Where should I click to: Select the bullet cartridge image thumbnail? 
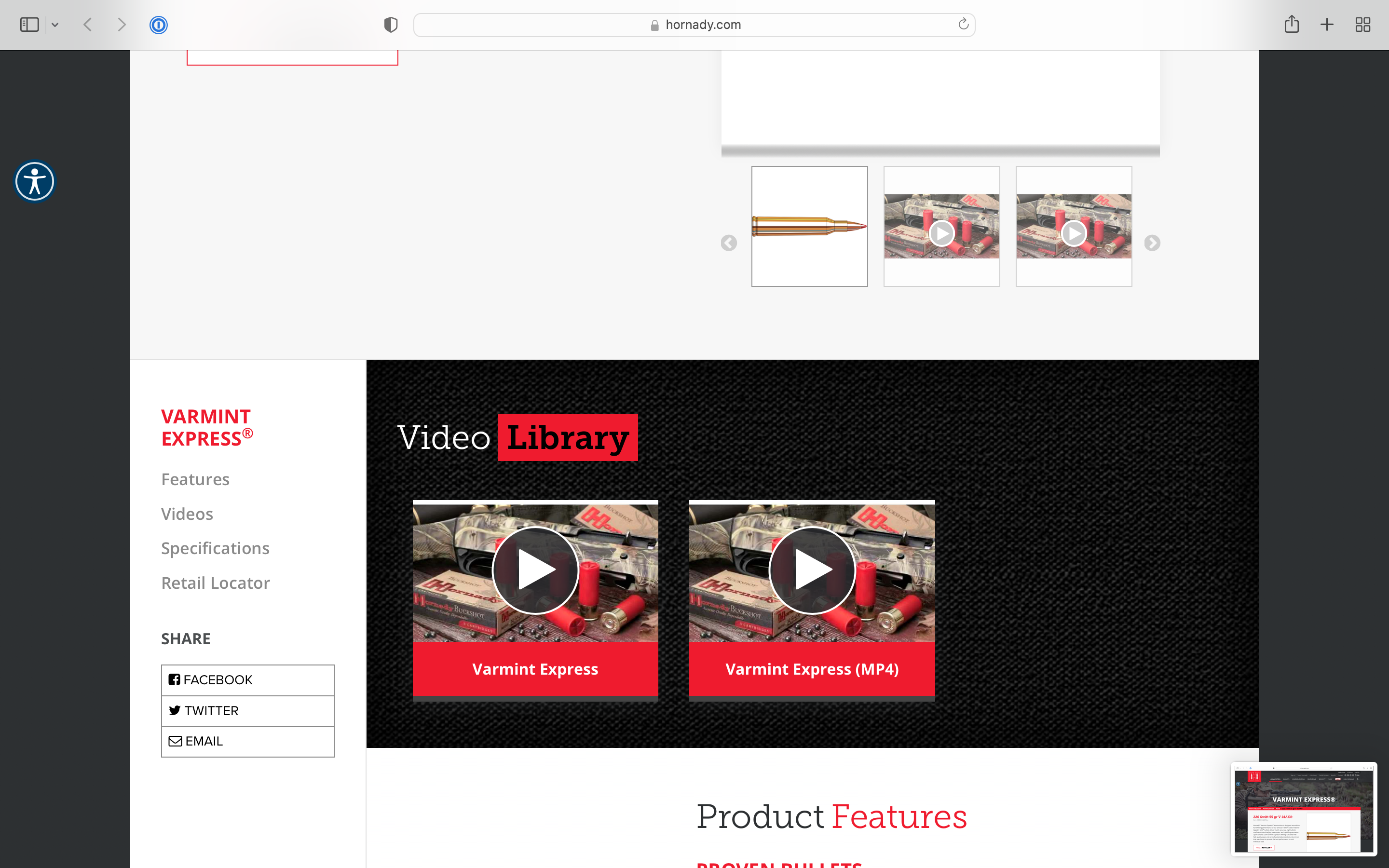[809, 226]
